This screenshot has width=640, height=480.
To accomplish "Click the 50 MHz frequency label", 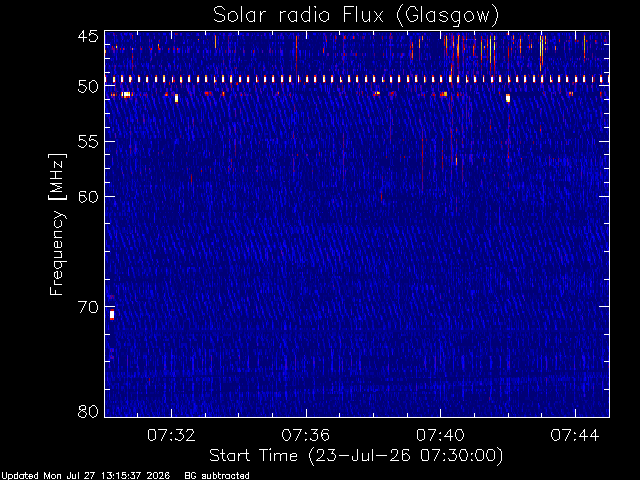I will [x=88, y=87].
